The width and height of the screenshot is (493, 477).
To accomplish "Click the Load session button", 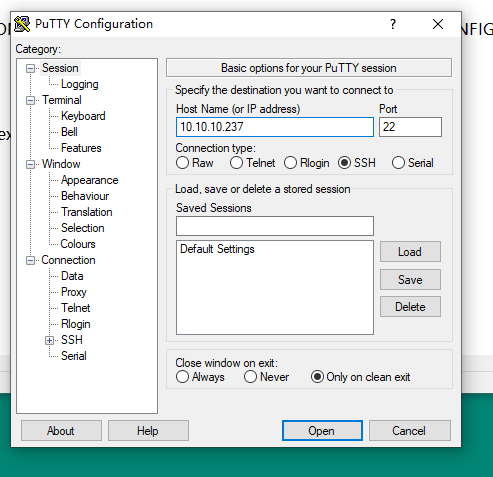I will (x=410, y=252).
